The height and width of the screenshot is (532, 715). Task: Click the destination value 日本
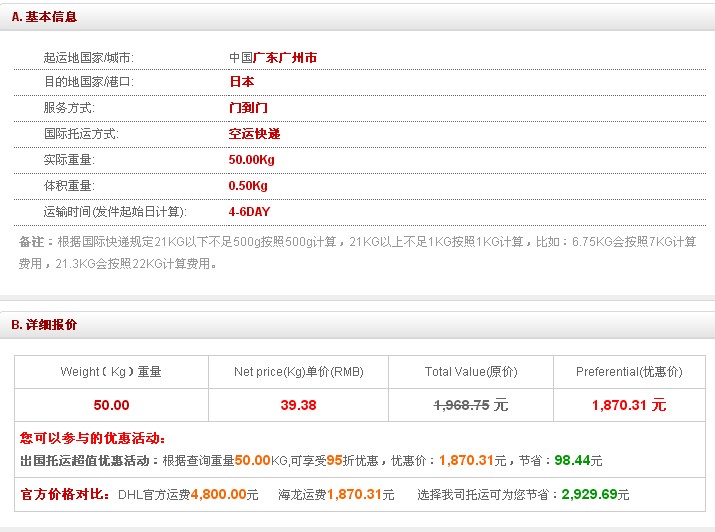tap(241, 82)
